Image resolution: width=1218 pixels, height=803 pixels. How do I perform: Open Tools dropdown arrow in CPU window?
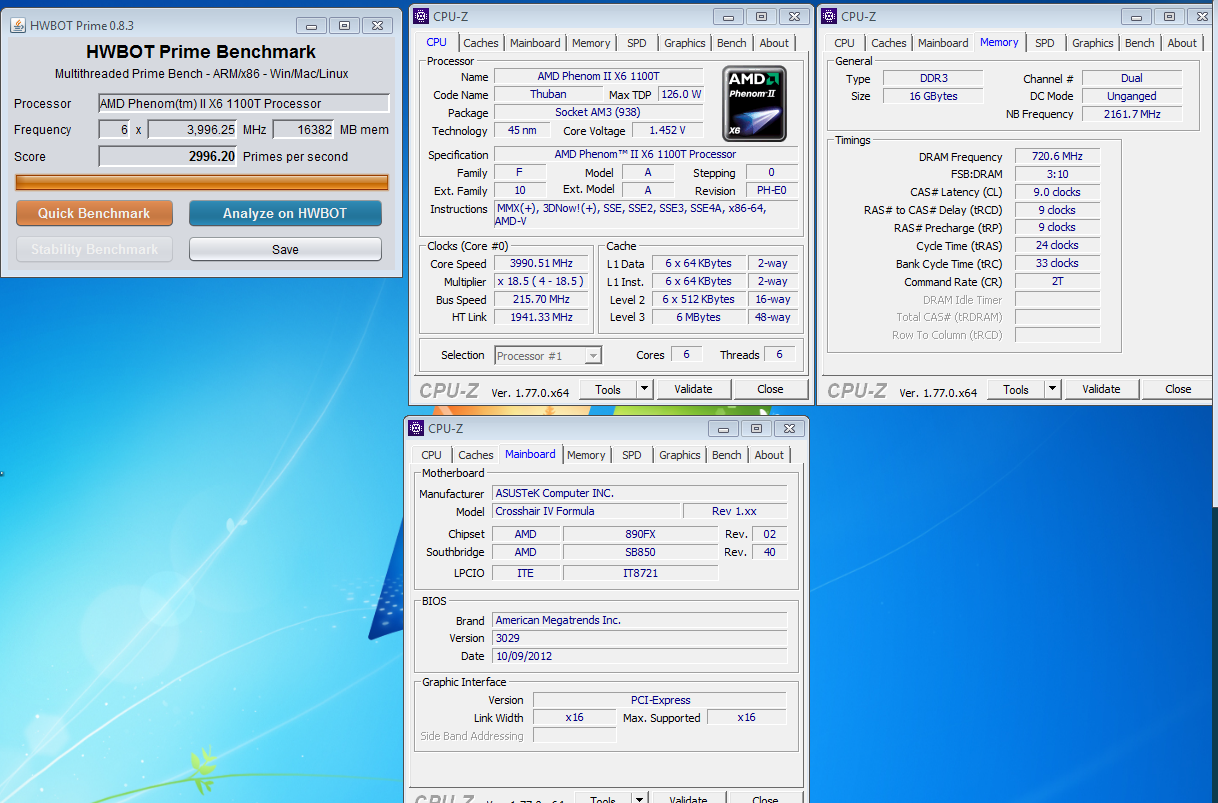pos(644,390)
